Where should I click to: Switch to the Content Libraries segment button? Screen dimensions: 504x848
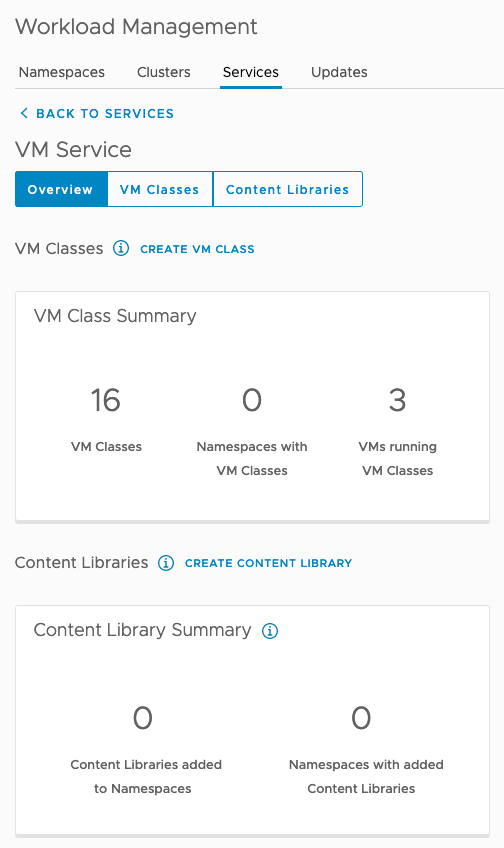point(288,189)
